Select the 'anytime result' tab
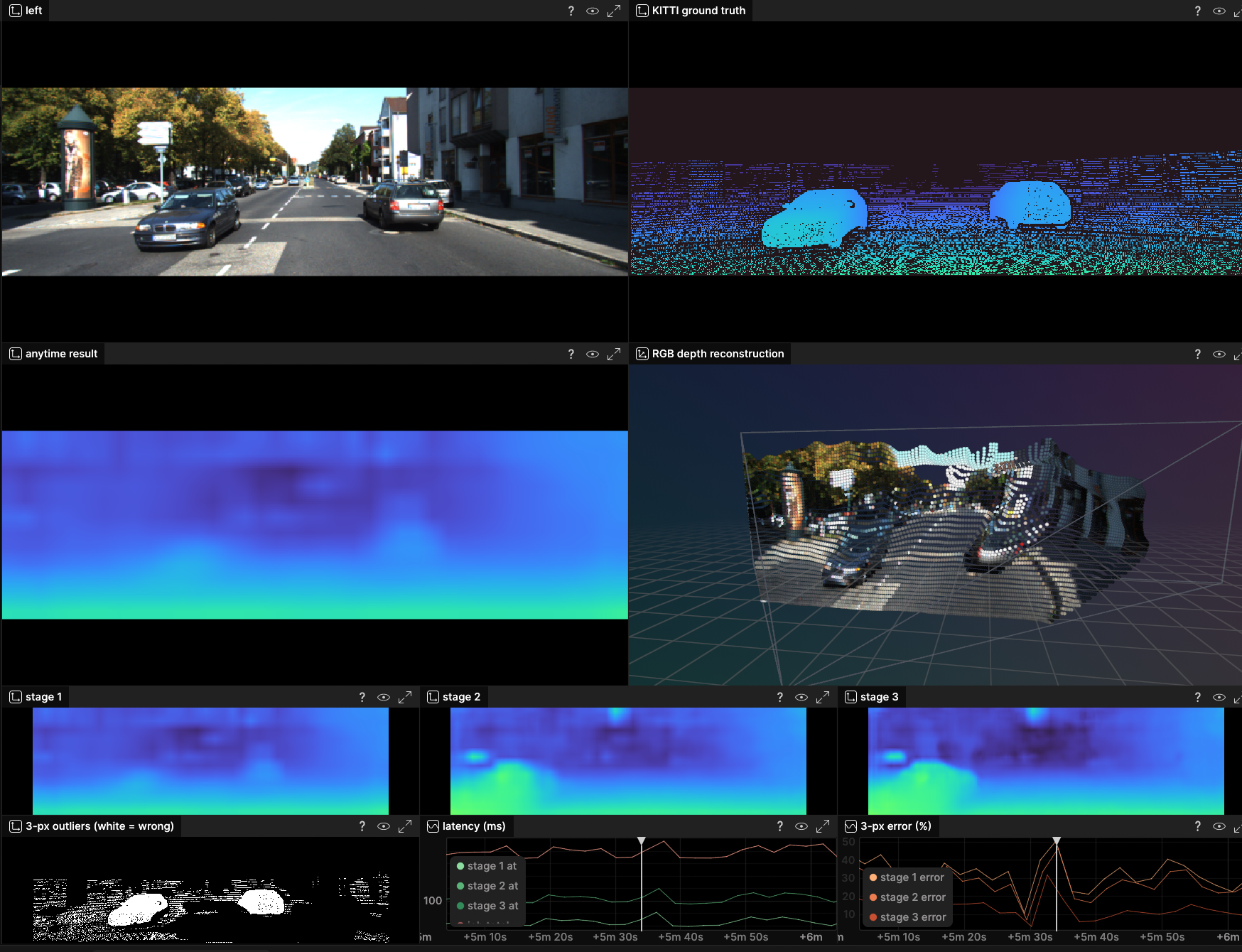Image resolution: width=1242 pixels, height=952 pixels. pos(54,354)
